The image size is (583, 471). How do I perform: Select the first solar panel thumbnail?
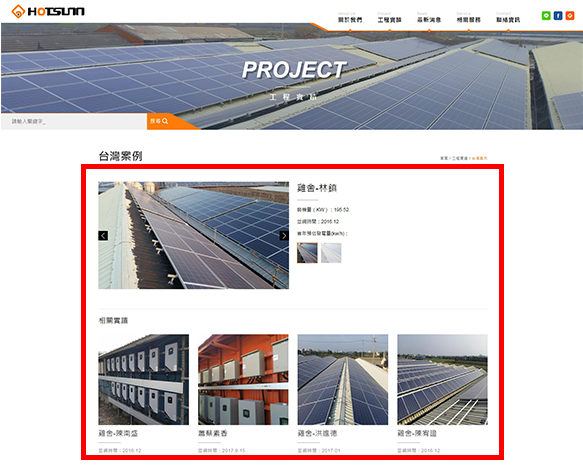tap(307, 253)
